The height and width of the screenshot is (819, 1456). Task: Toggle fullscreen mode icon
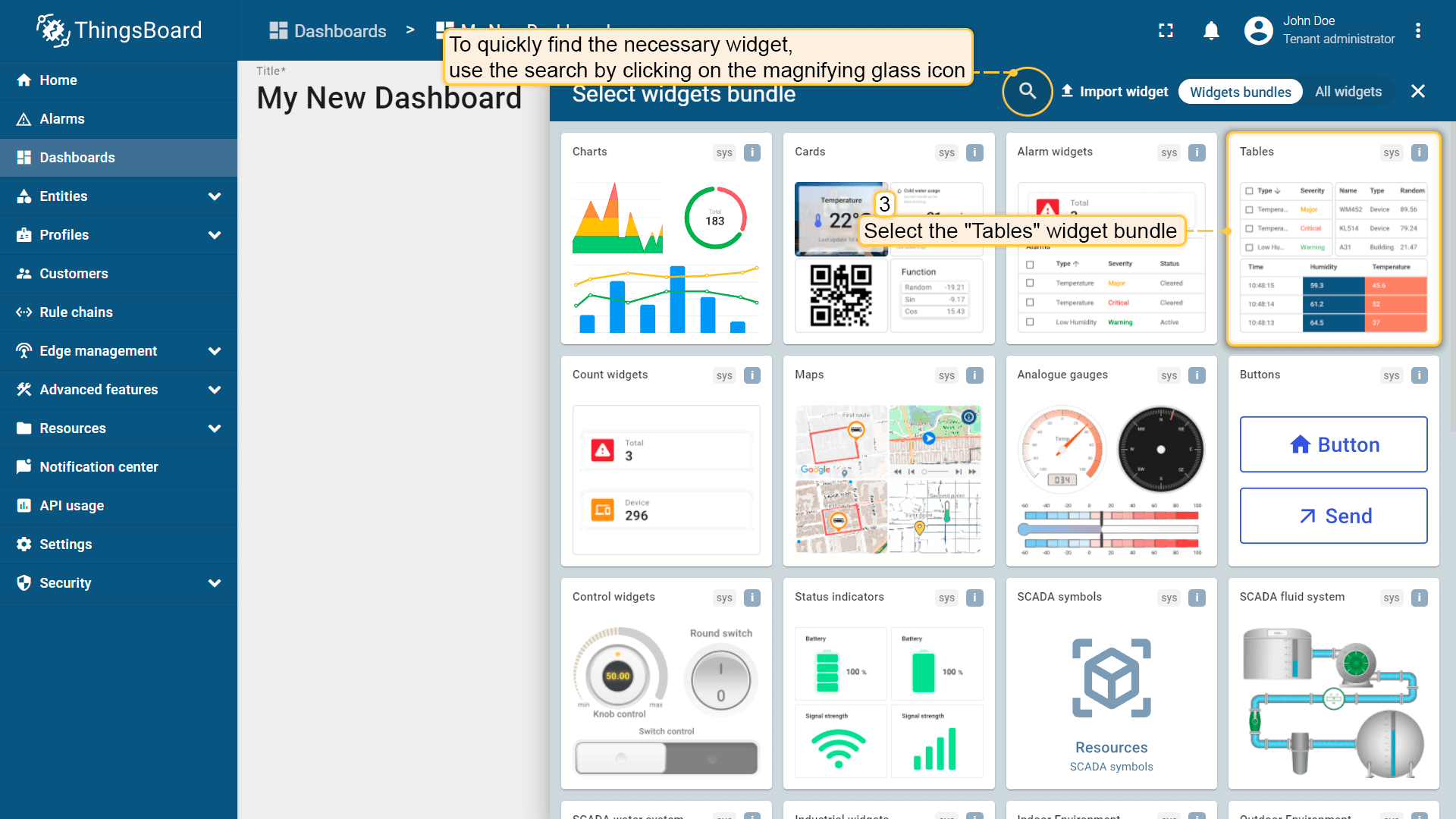(x=1166, y=30)
